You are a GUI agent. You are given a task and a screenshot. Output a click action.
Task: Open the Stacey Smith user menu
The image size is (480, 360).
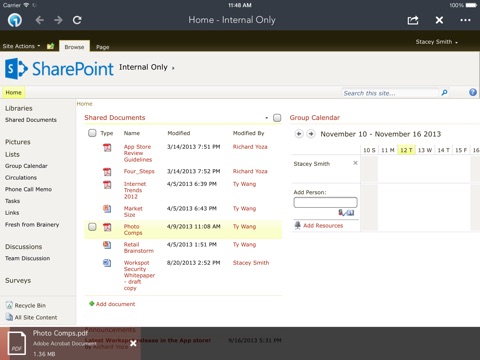(437, 42)
